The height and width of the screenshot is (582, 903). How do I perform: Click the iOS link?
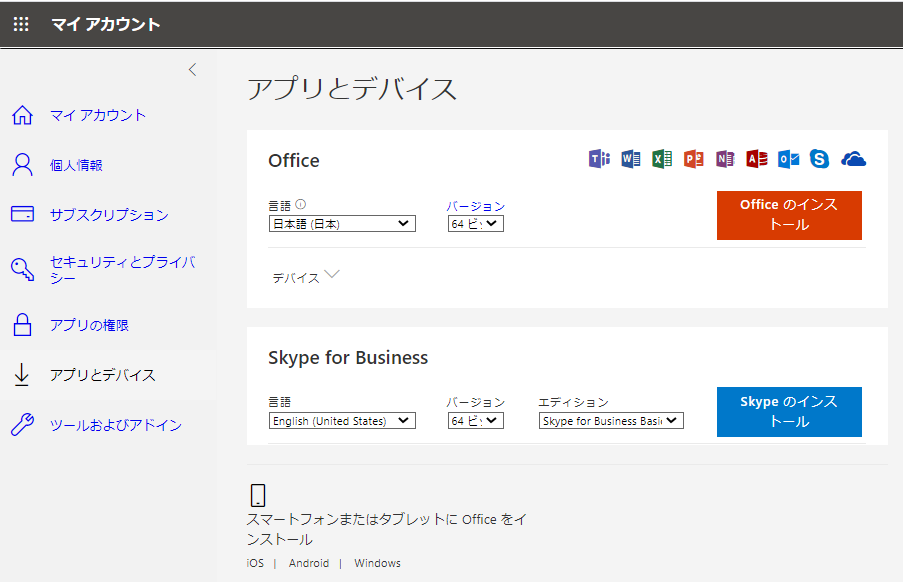(x=255, y=563)
